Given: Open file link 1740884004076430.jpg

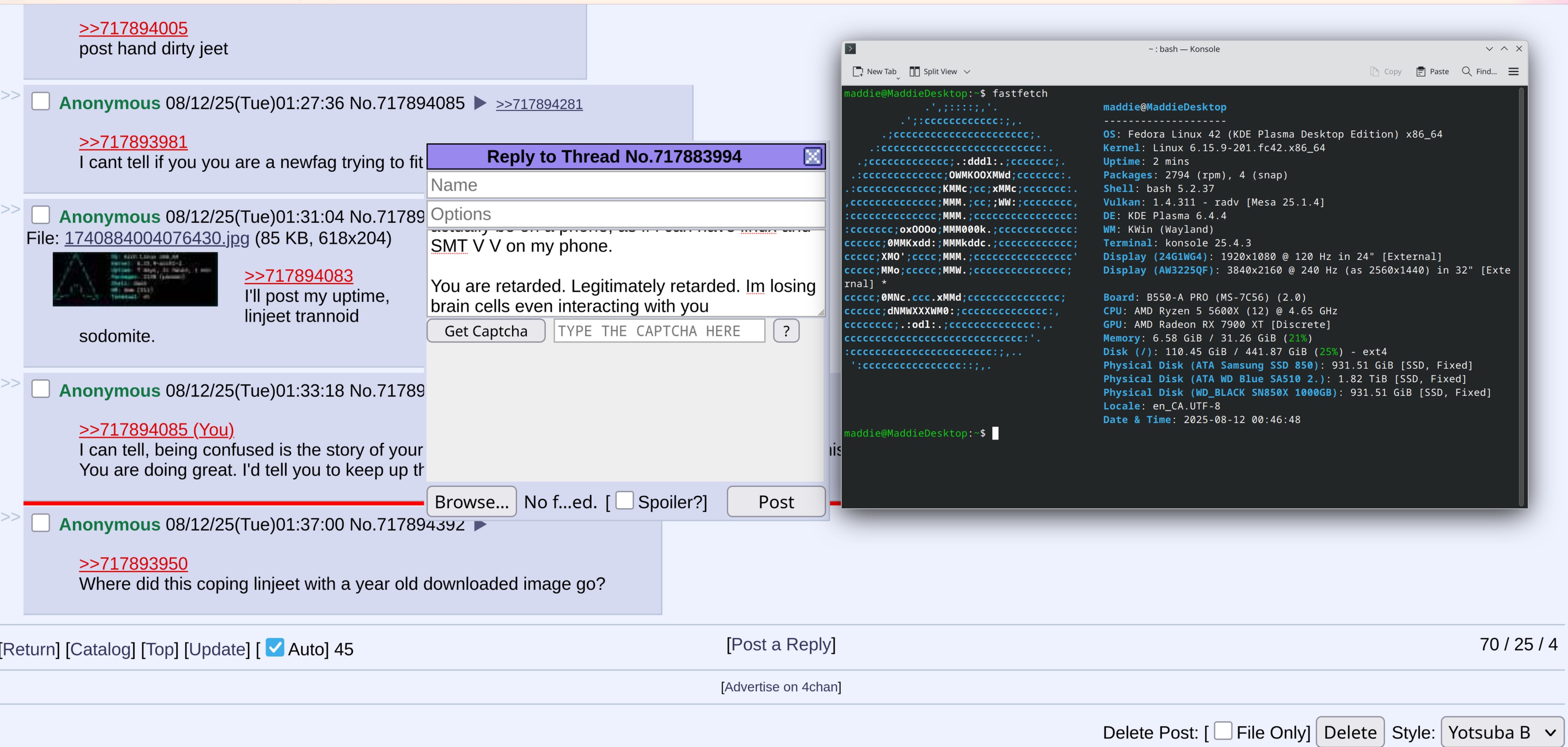Looking at the screenshot, I should [x=157, y=238].
